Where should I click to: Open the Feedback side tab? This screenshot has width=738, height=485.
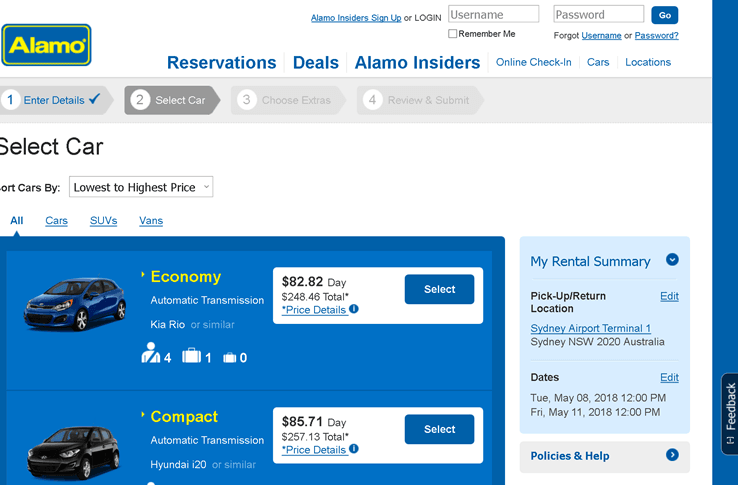point(729,413)
